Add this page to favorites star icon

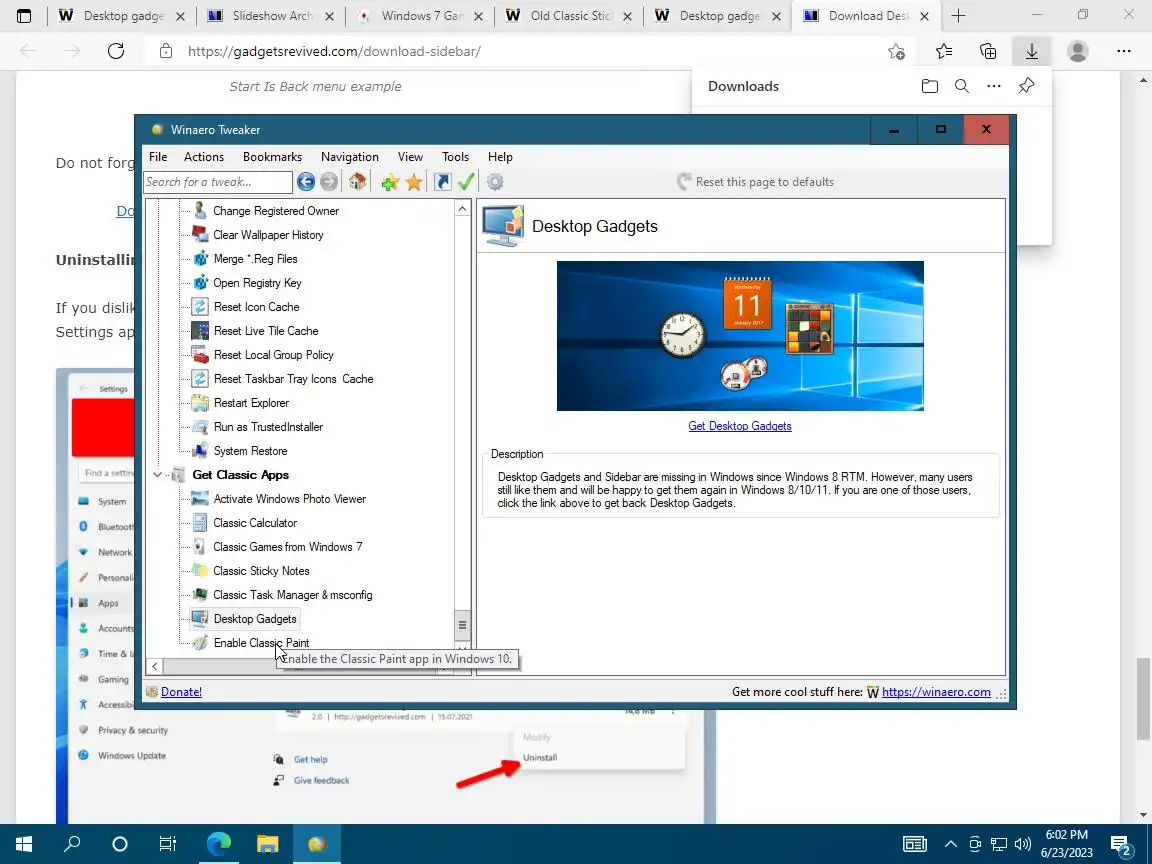(896, 51)
